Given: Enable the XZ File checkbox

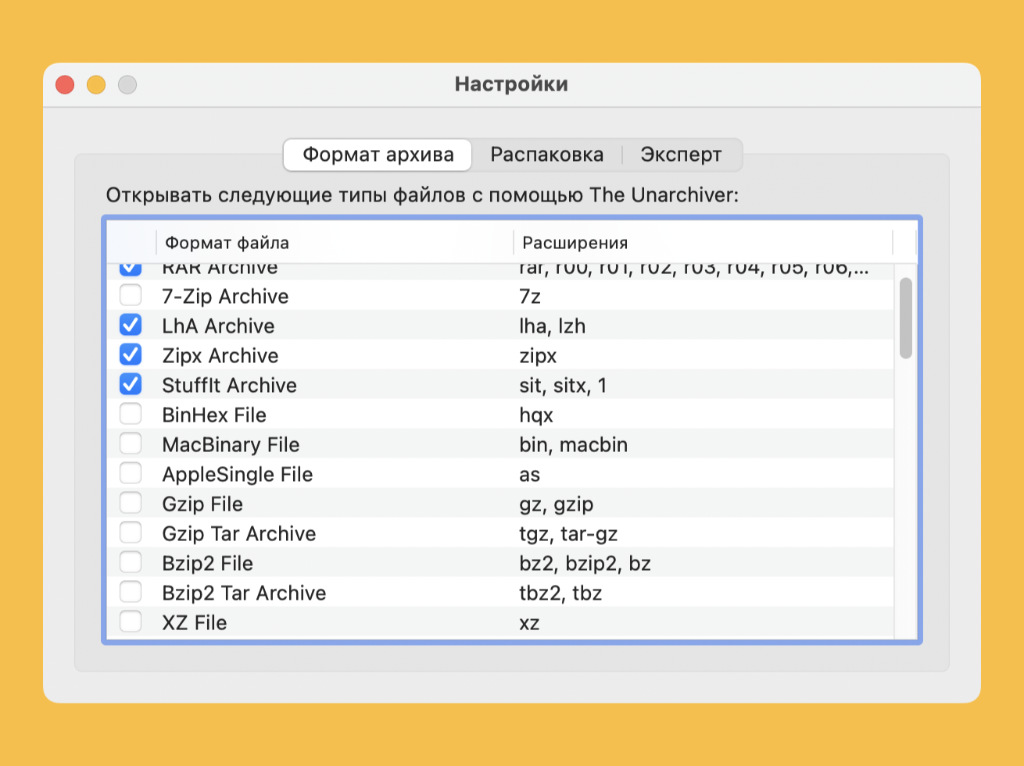Looking at the screenshot, I should coord(131,622).
